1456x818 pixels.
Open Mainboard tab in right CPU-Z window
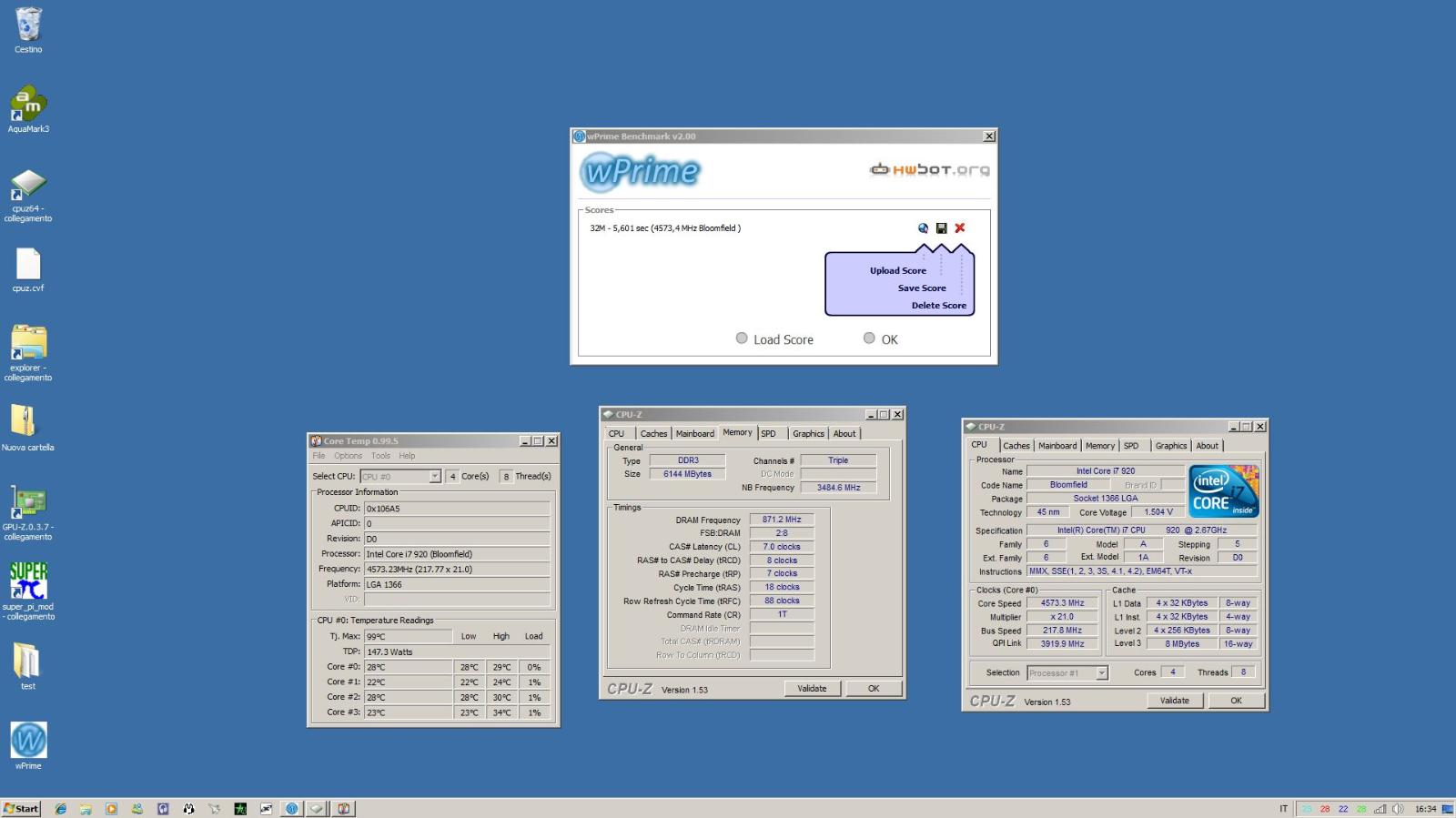[1057, 446]
